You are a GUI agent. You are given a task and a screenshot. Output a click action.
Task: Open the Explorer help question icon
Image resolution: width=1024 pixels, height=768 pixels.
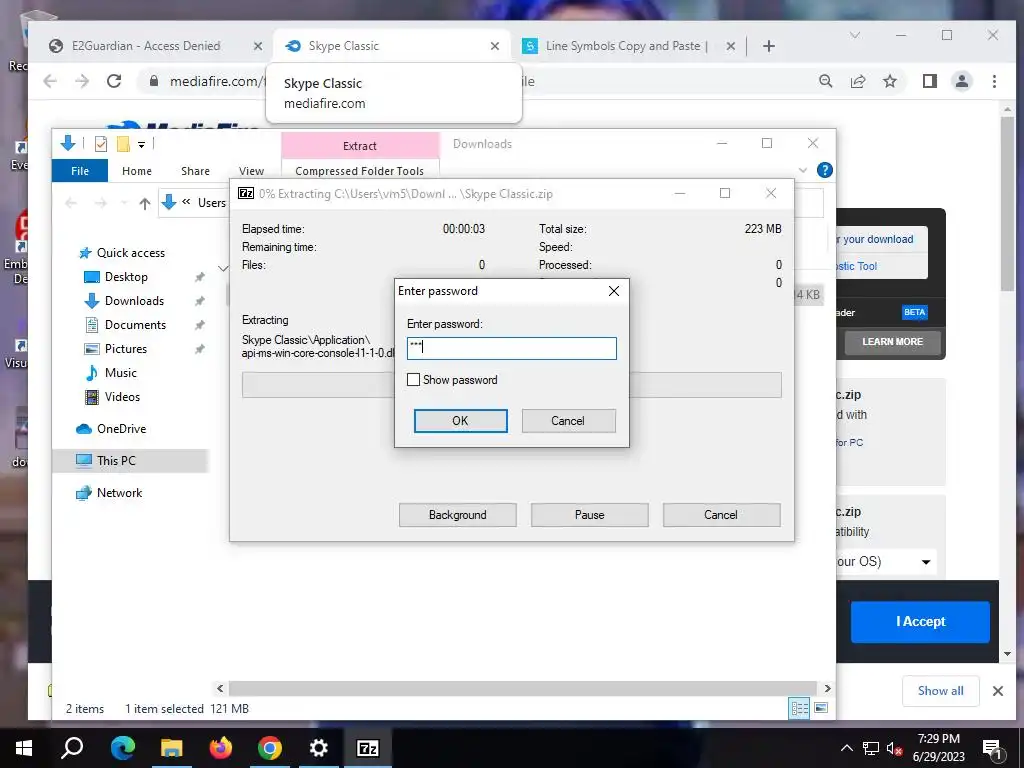click(x=825, y=170)
